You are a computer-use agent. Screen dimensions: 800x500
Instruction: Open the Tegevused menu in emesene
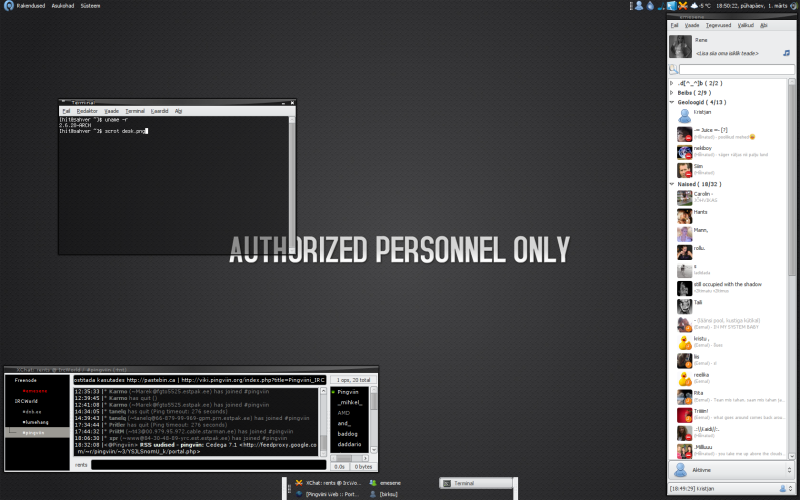pos(718,25)
